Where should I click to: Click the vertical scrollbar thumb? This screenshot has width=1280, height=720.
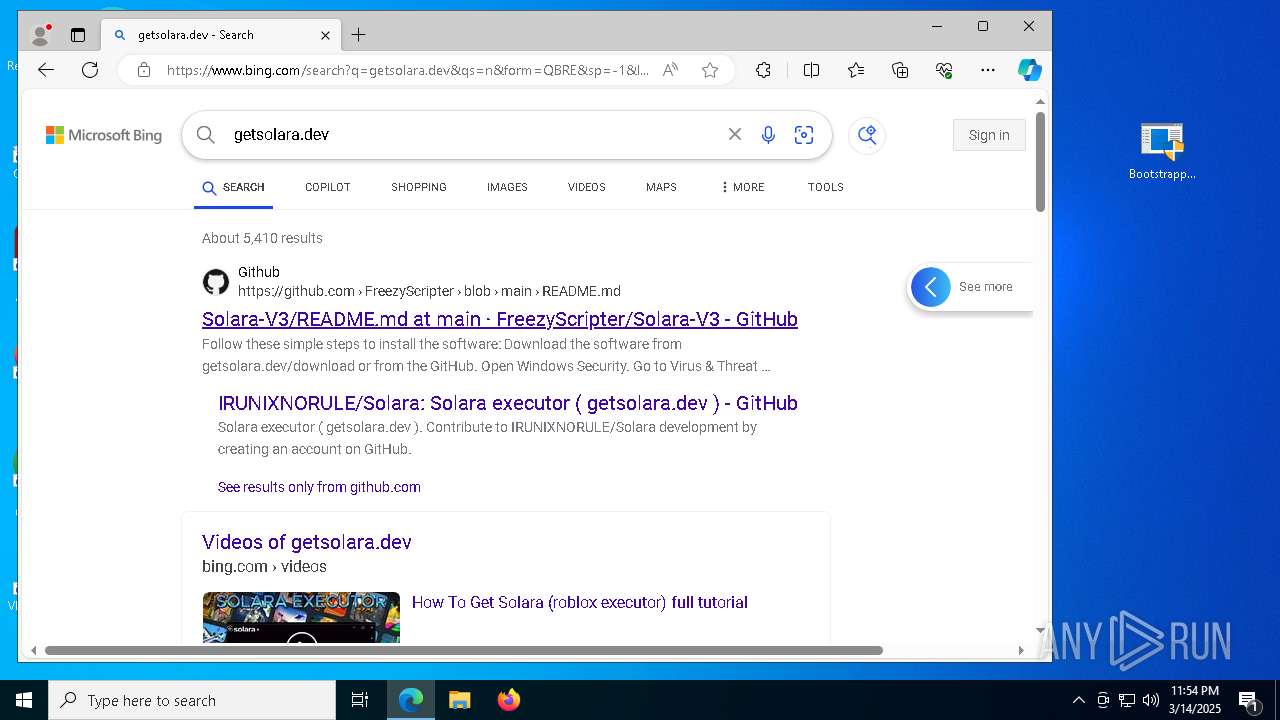pyautogui.click(x=1040, y=161)
